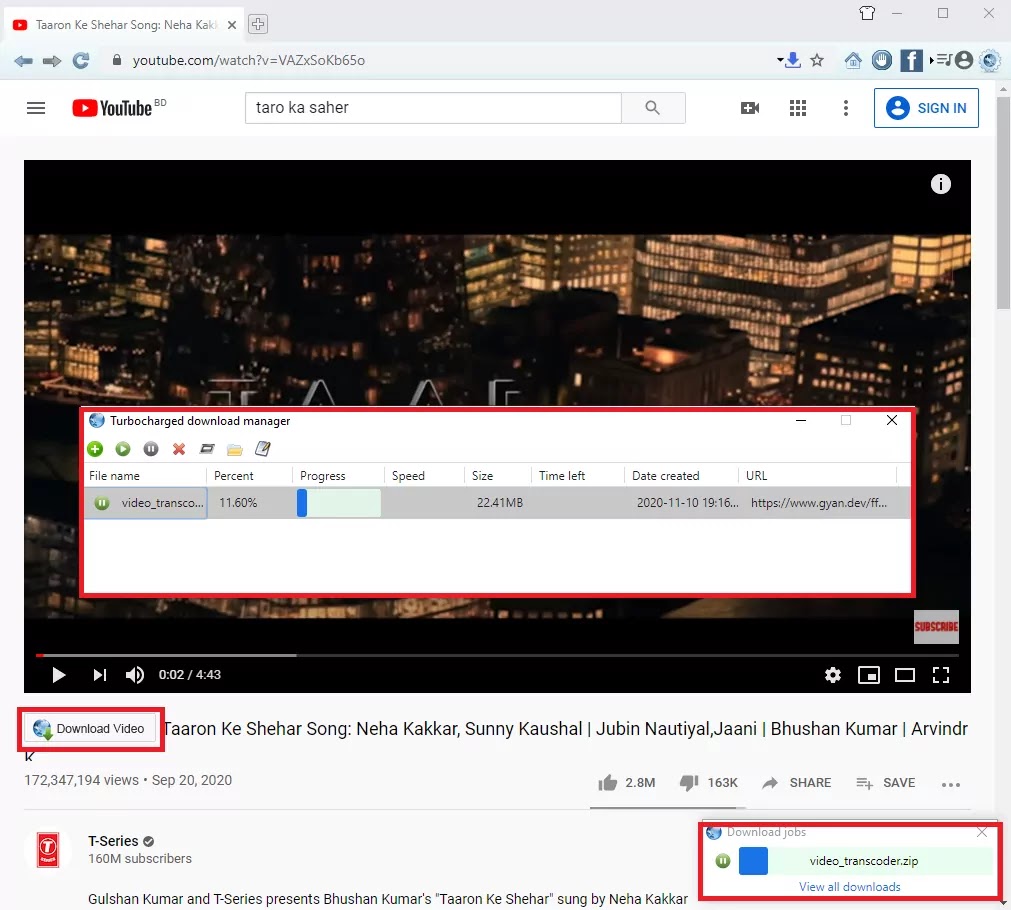Viewport: 1011px width, 910px height.
Task: Click the home icon in browser toolbar
Action: 853,61
